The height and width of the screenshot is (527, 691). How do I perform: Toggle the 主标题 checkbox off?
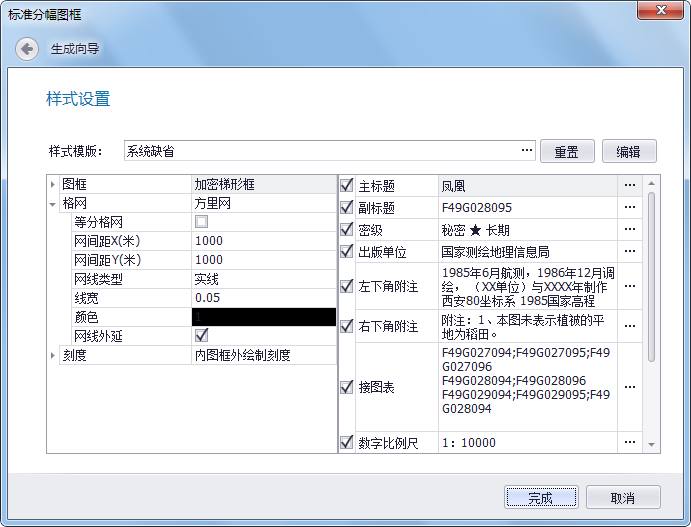pyautogui.click(x=347, y=186)
